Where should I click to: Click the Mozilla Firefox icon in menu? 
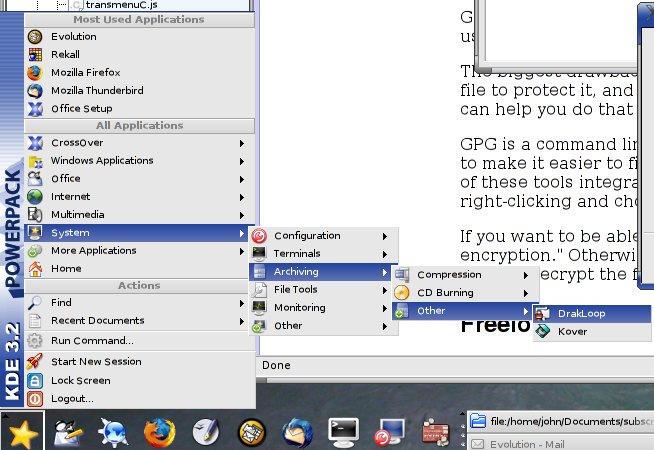[35, 73]
